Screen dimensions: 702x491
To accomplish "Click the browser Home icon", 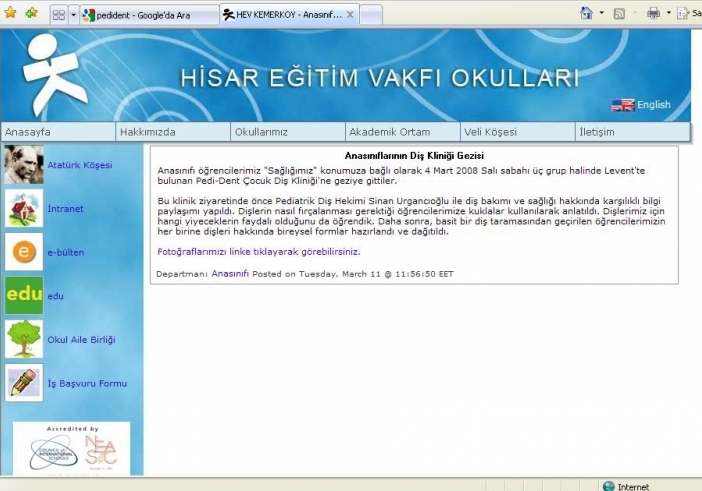I will 586,14.
